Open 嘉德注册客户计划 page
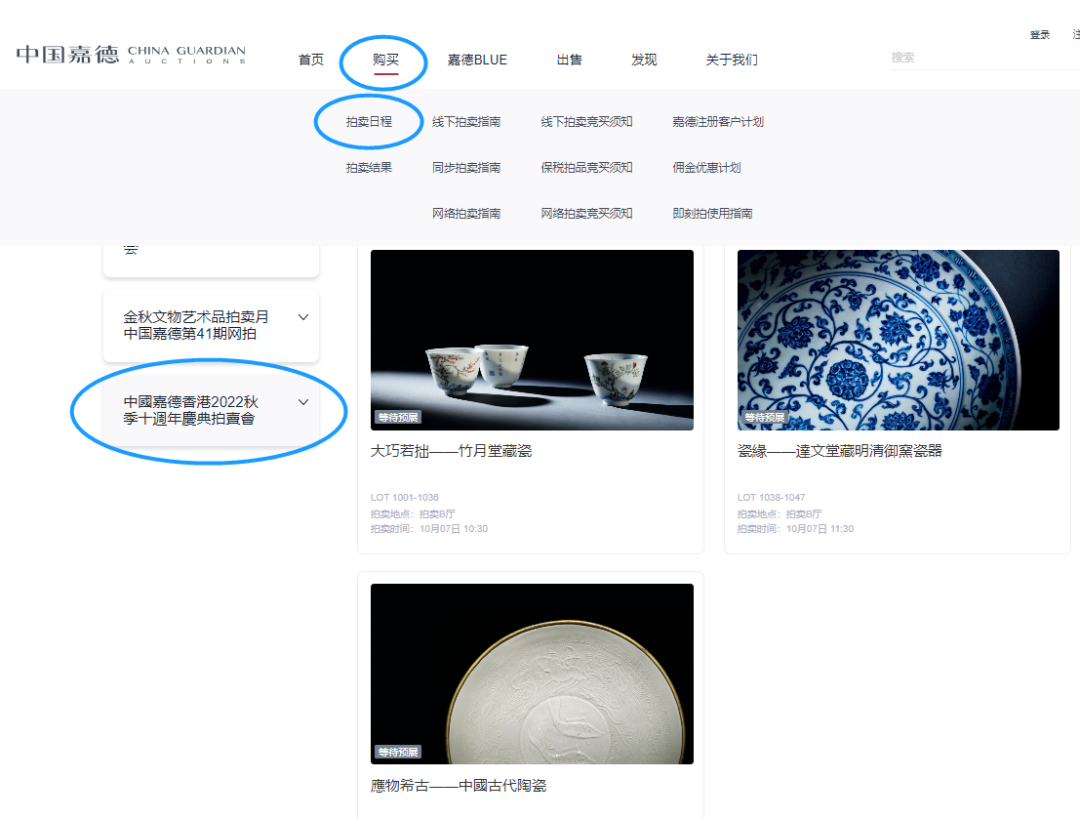Screen dimensions: 1080x819 click(718, 122)
